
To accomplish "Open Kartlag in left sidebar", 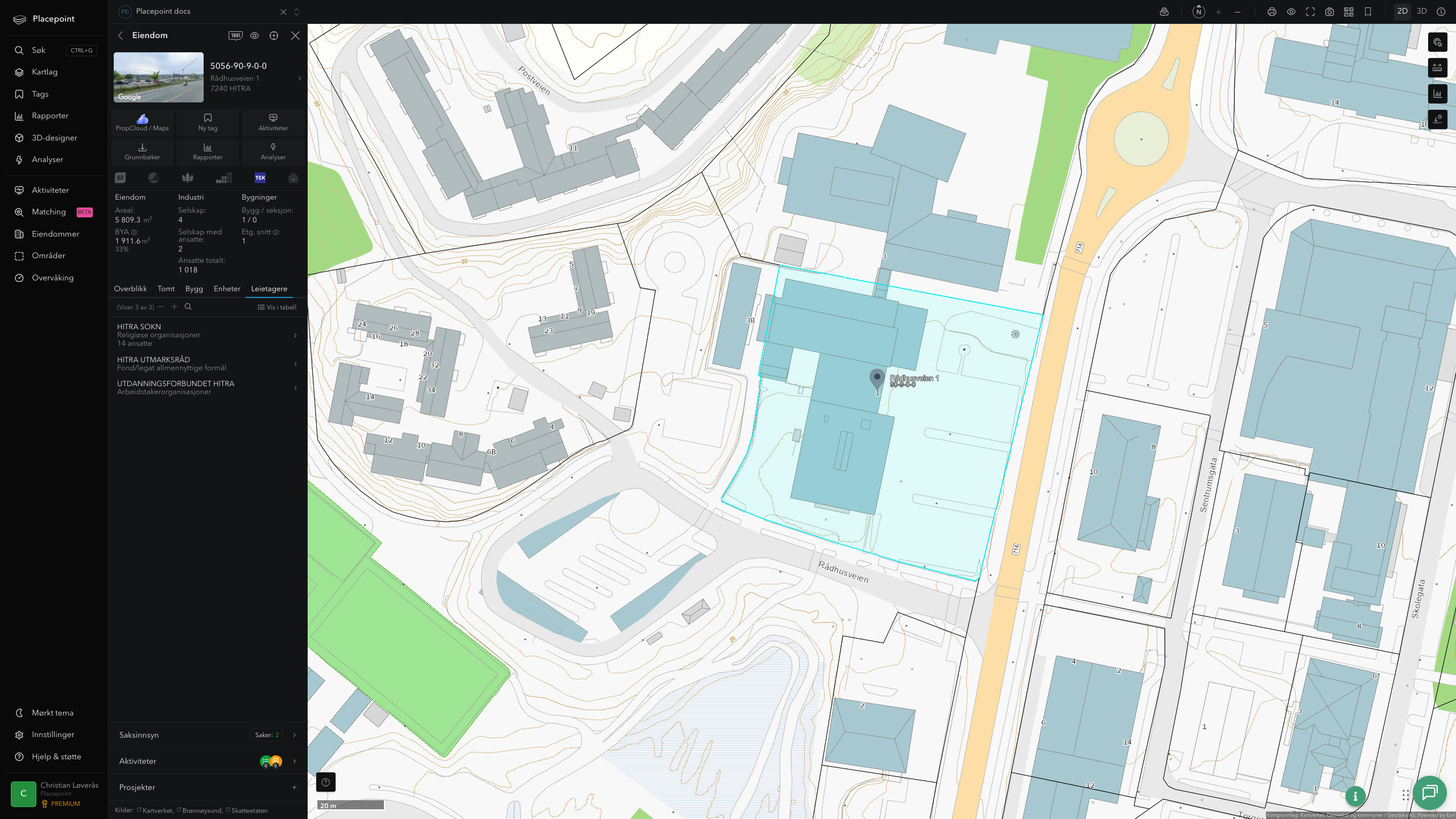I will pos(44,72).
